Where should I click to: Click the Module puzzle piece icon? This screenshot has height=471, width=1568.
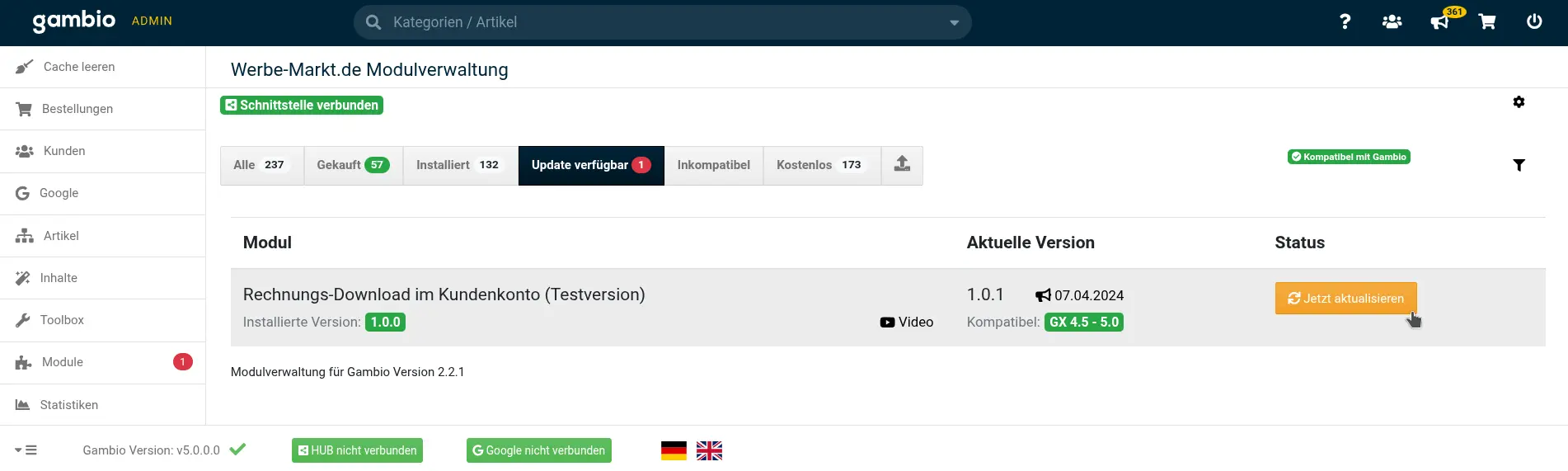point(23,362)
